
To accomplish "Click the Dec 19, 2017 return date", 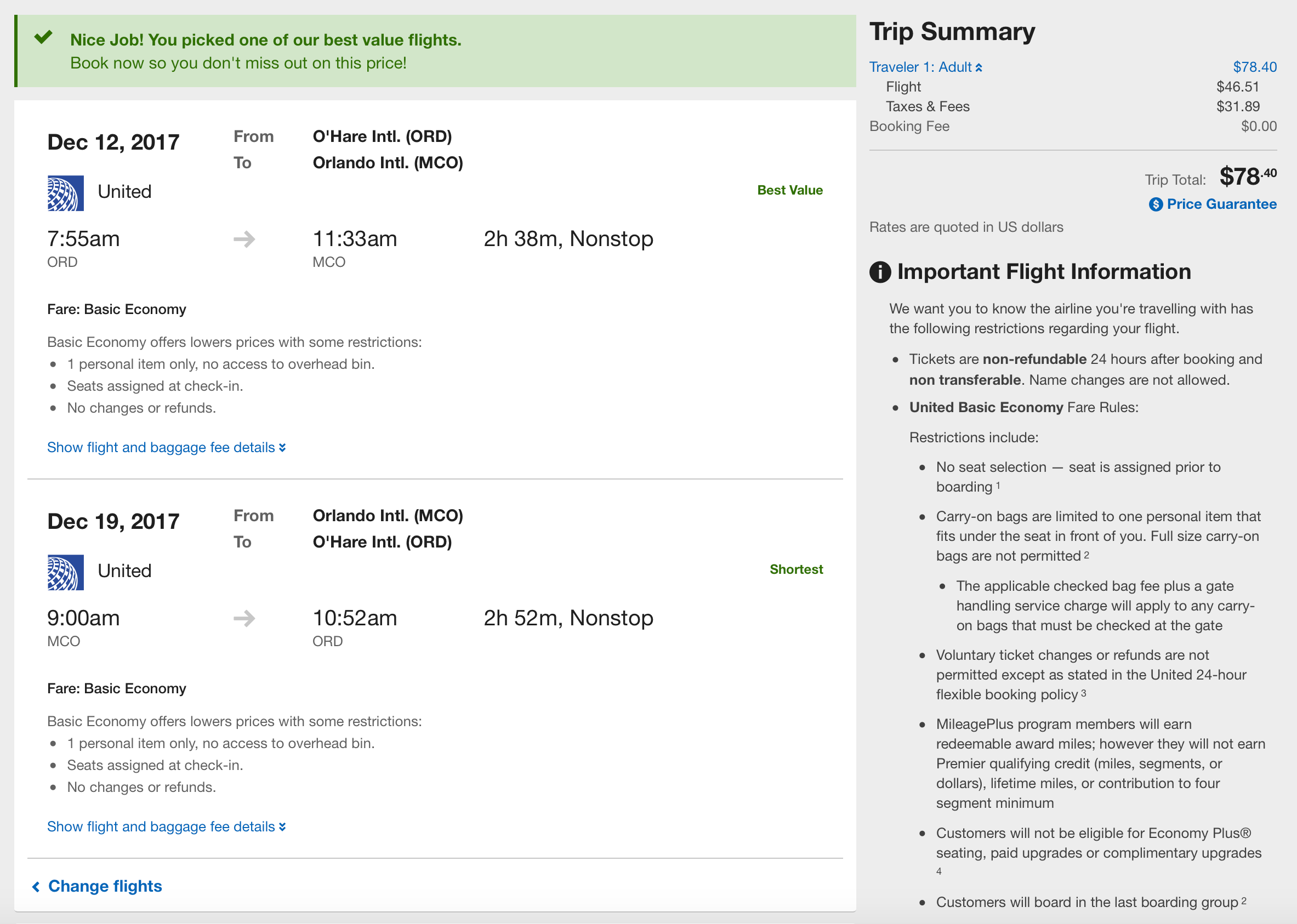I will (x=113, y=522).
